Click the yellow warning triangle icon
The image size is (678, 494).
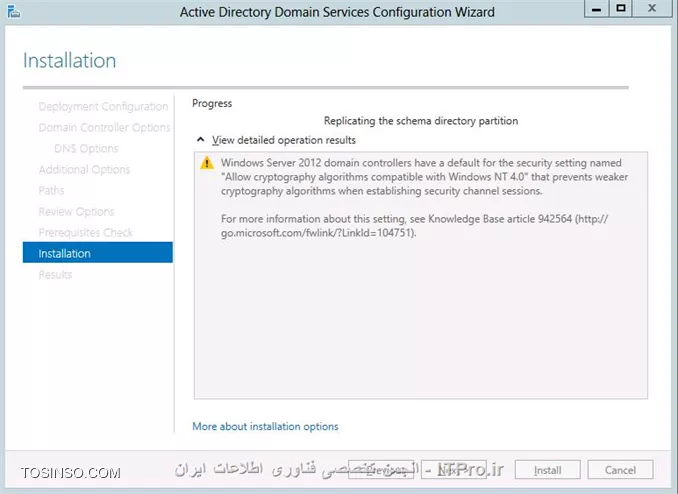(x=207, y=163)
